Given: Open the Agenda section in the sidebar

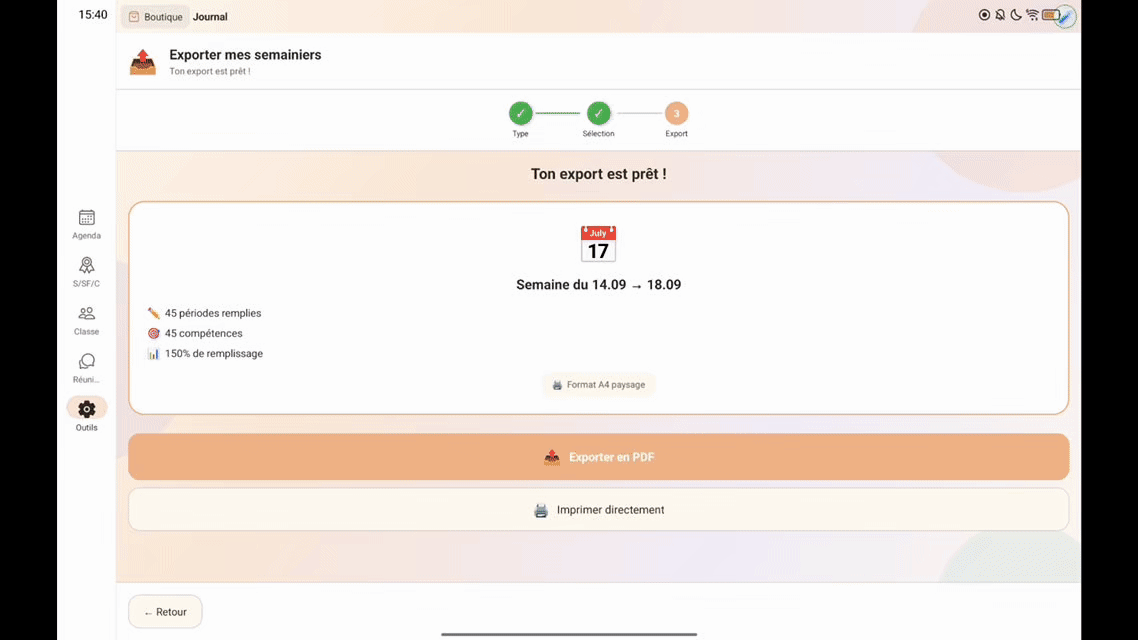Looking at the screenshot, I should point(86,222).
